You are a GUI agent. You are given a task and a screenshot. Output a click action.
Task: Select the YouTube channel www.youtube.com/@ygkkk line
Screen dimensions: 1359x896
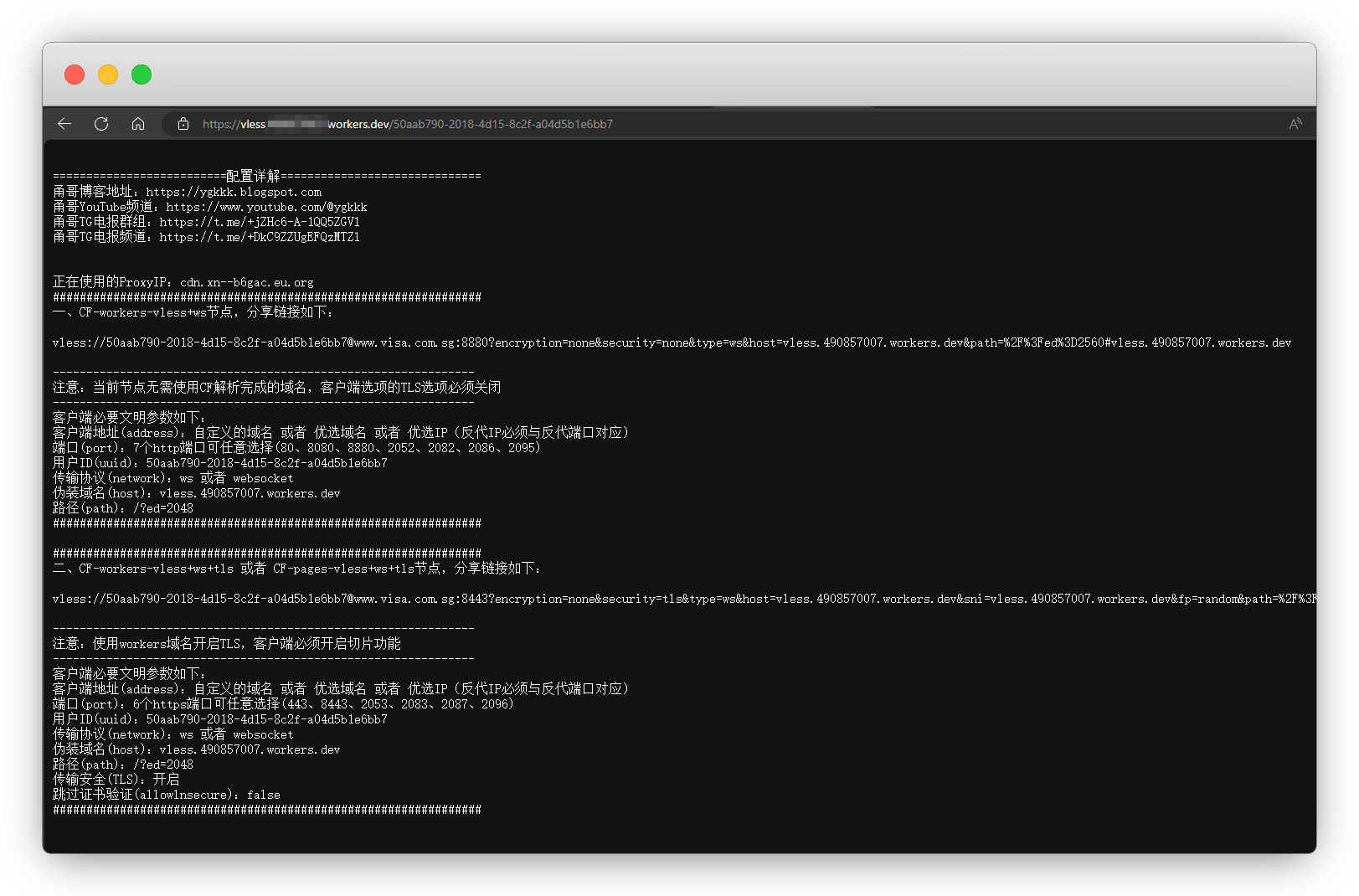pyautogui.click(x=209, y=207)
